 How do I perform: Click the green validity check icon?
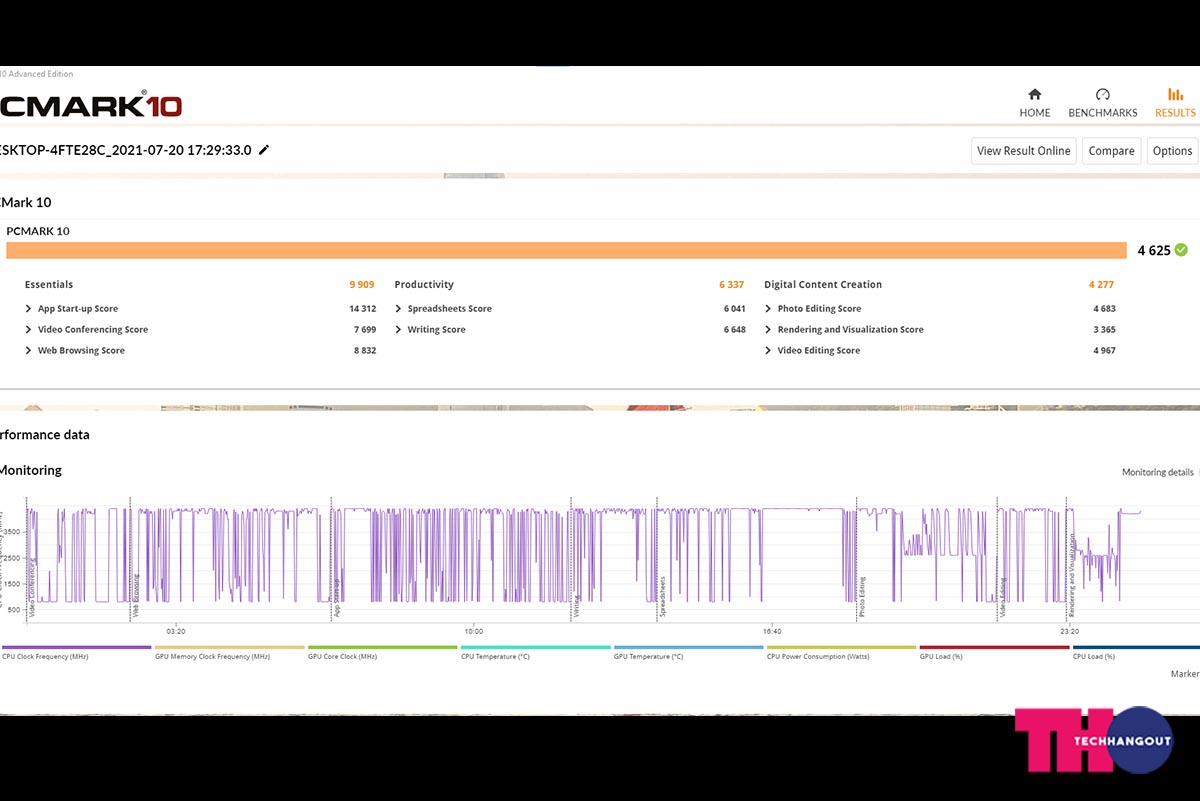(1181, 250)
